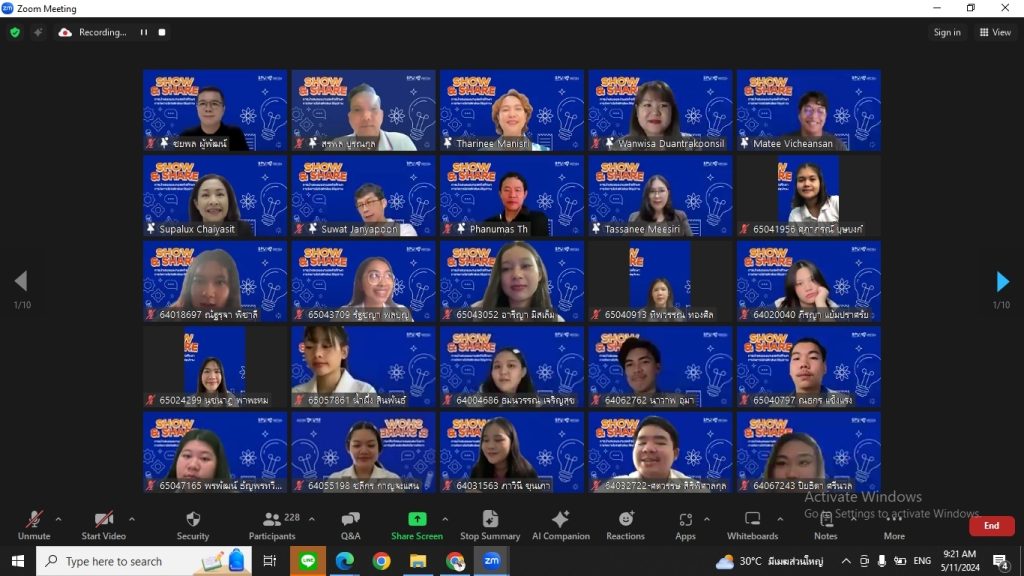Open Task View on taskbar

click(x=269, y=561)
